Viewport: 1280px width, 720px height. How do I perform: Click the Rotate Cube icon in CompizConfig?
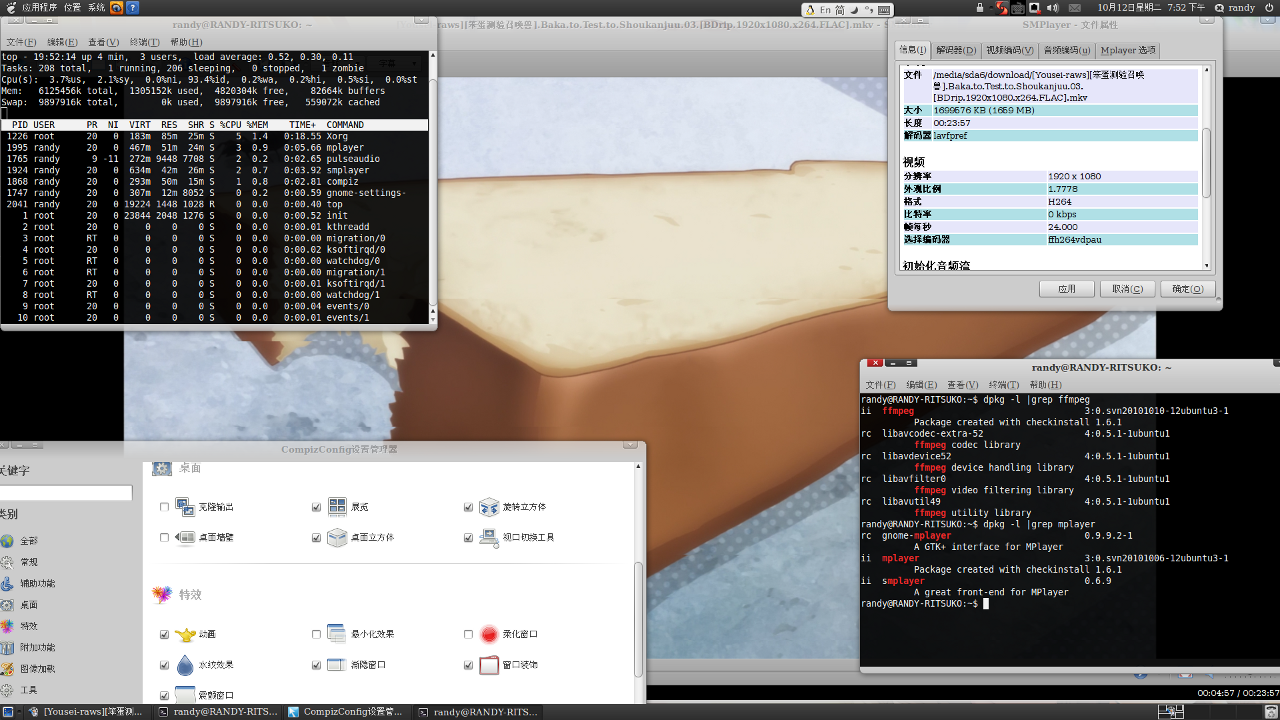coord(489,507)
